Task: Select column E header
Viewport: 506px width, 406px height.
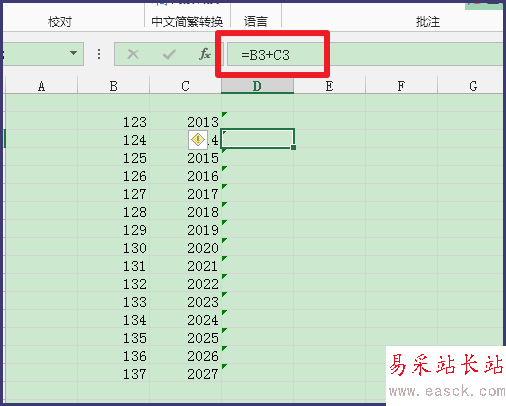Action: click(329, 86)
